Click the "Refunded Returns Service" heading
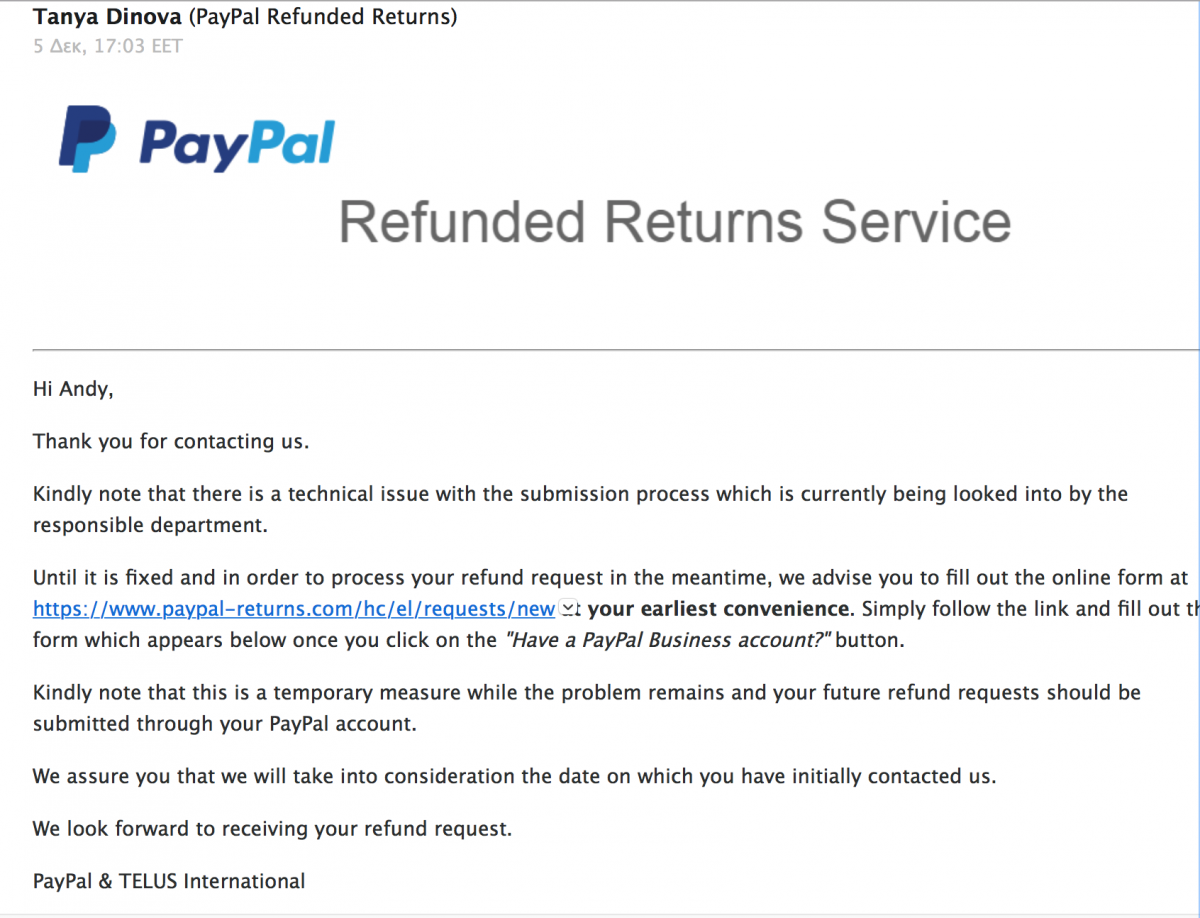 [675, 221]
